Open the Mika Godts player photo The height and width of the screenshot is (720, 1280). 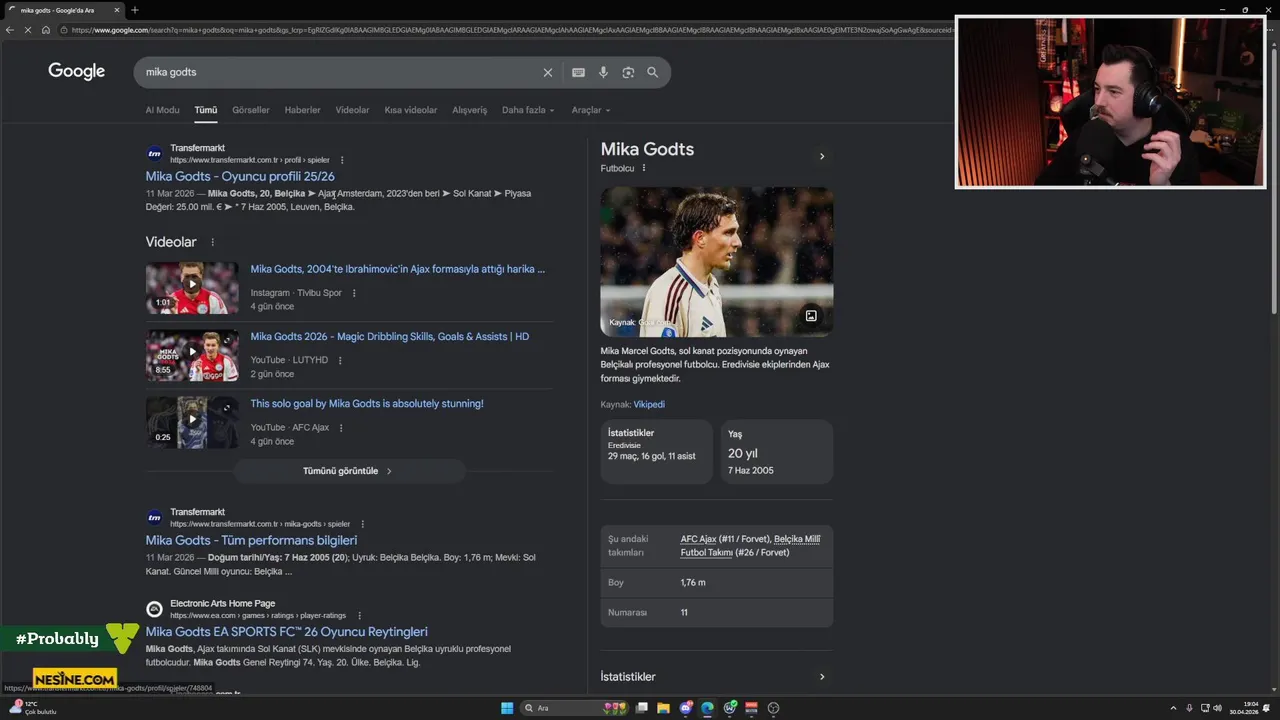point(717,262)
